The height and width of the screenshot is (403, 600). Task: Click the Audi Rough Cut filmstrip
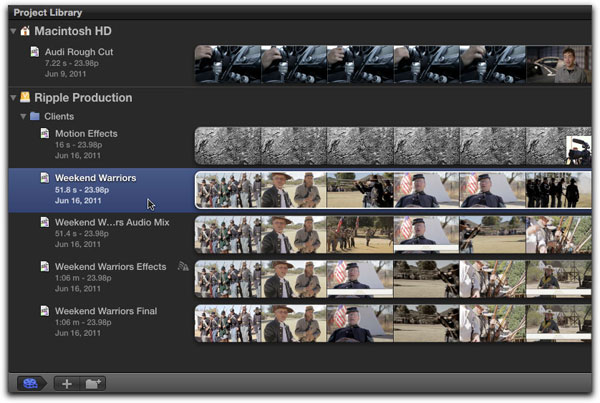393,64
